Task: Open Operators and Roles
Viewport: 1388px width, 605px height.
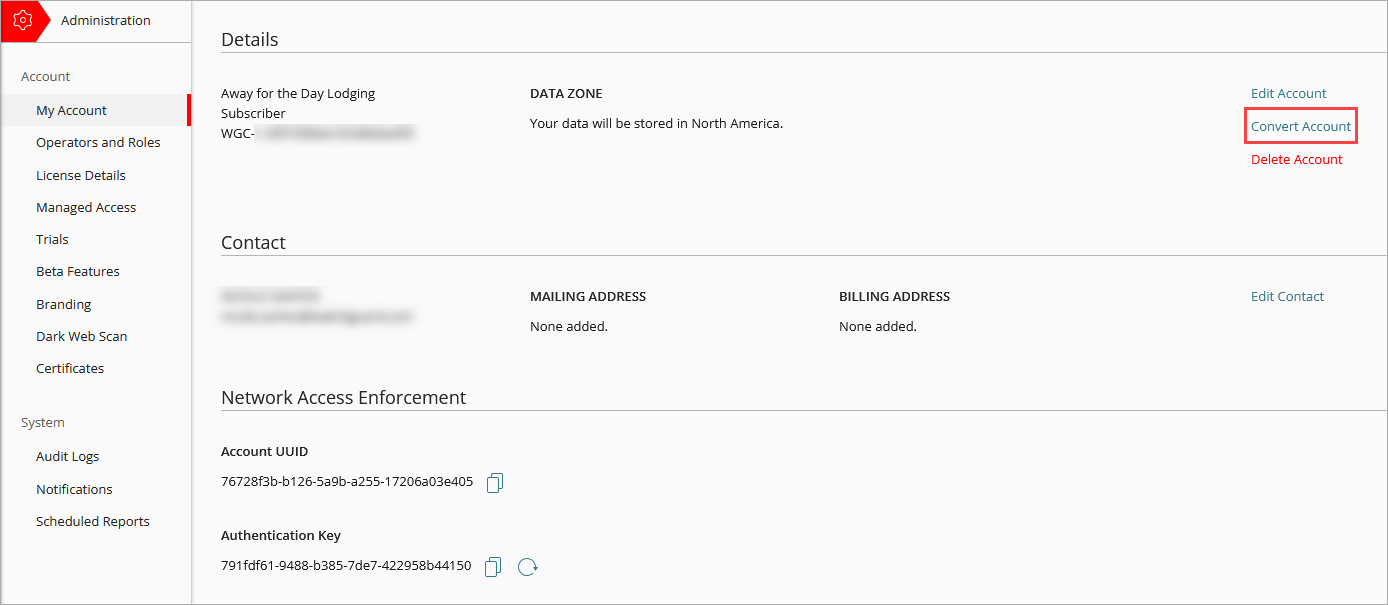Action: [98, 142]
